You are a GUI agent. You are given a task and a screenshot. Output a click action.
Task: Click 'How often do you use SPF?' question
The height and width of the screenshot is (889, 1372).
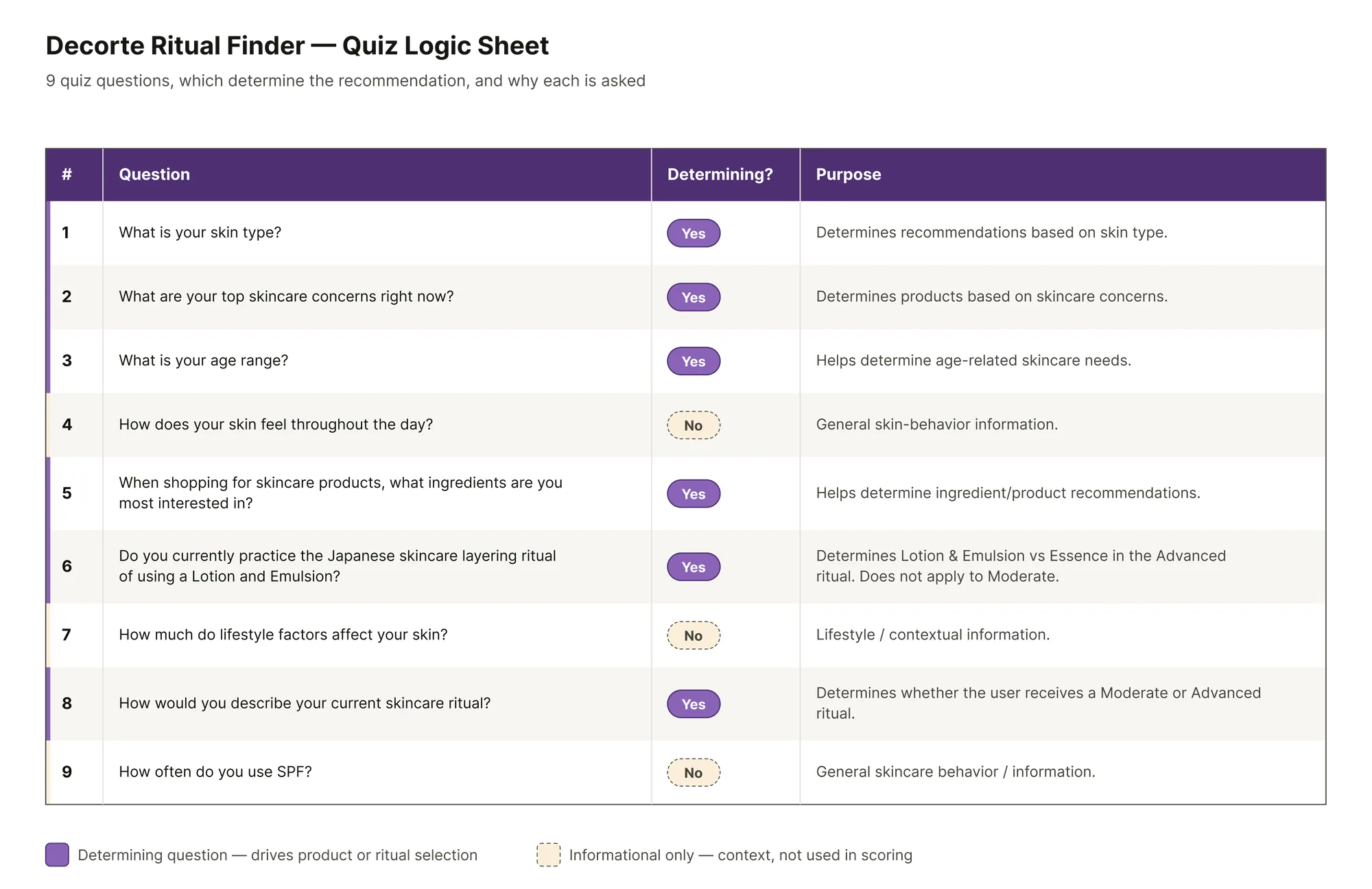click(215, 772)
